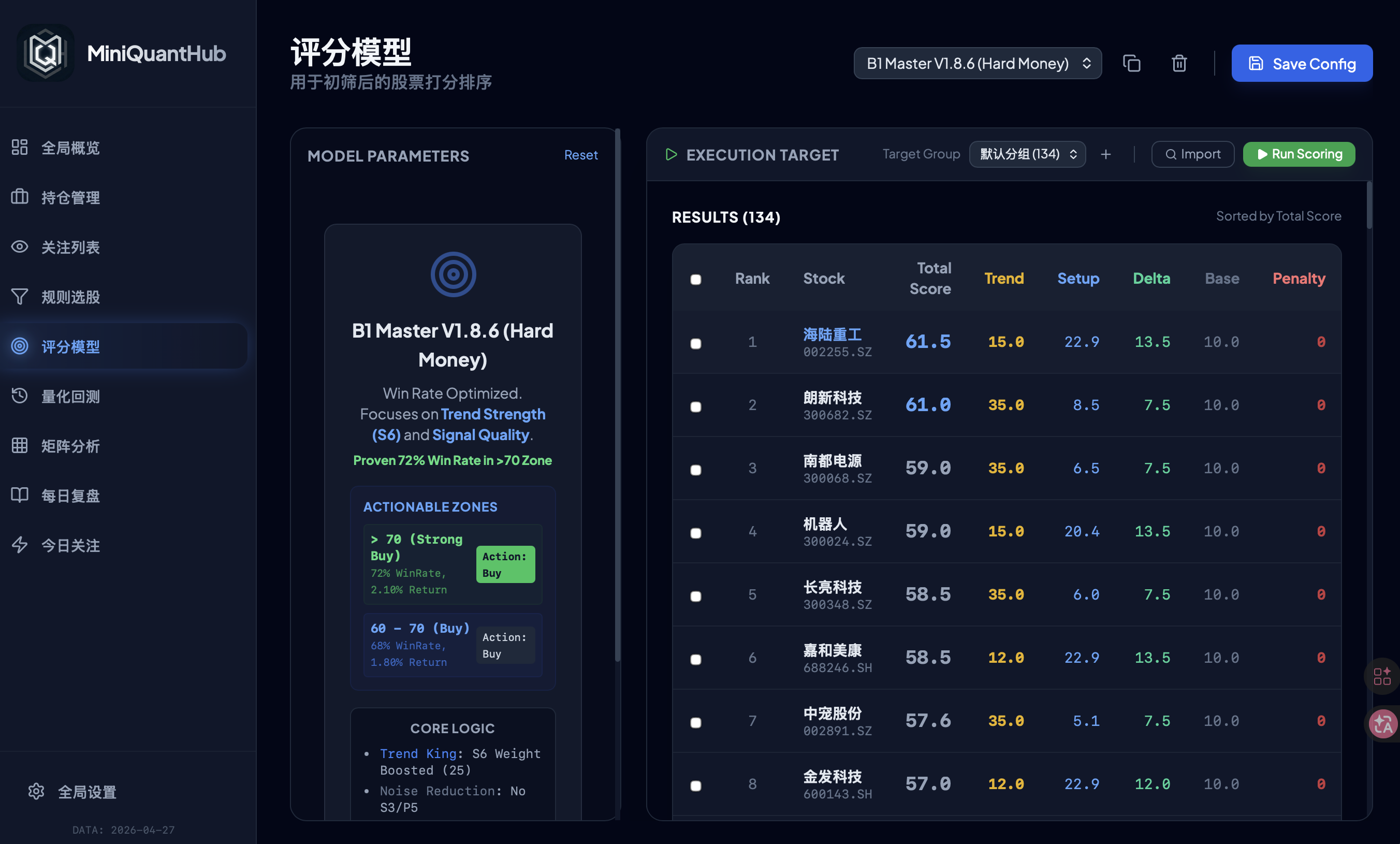Click the Delta column header
The width and height of the screenshot is (1400, 844).
pyautogui.click(x=1151, y=279)
